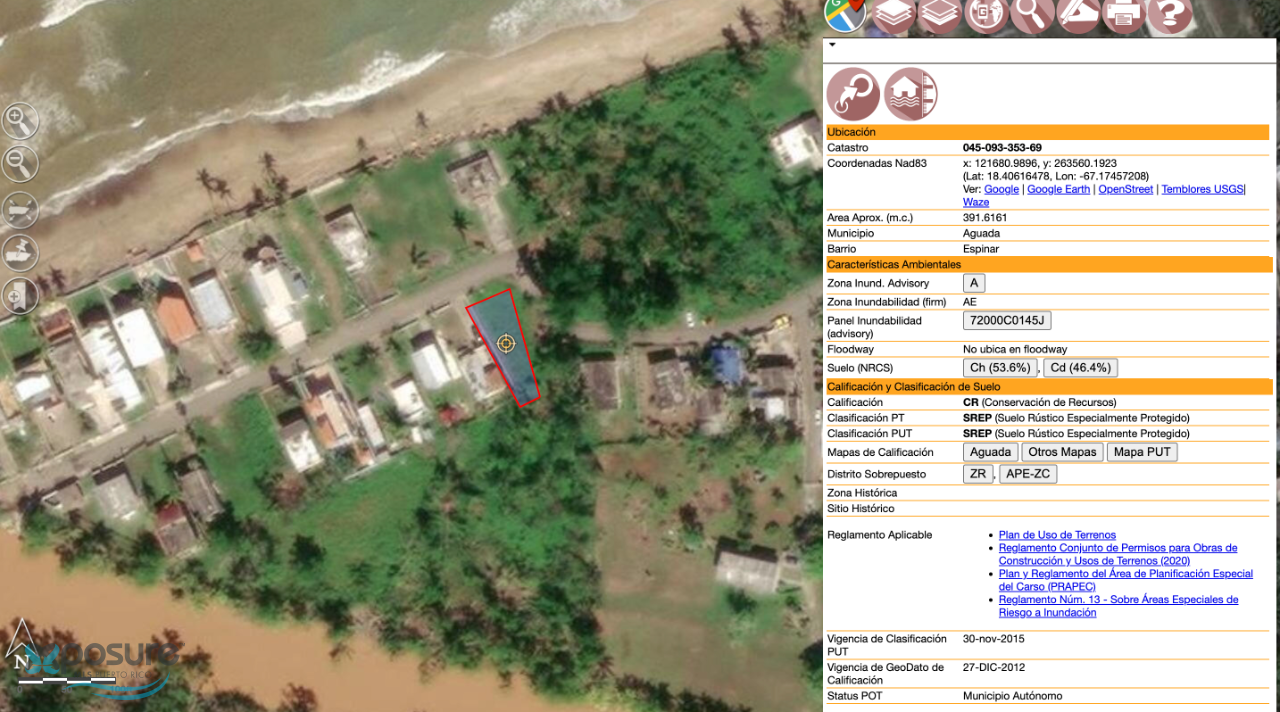Select catastro number 045-093-353-69
1280x712 pixels.
coord(1002,148)
